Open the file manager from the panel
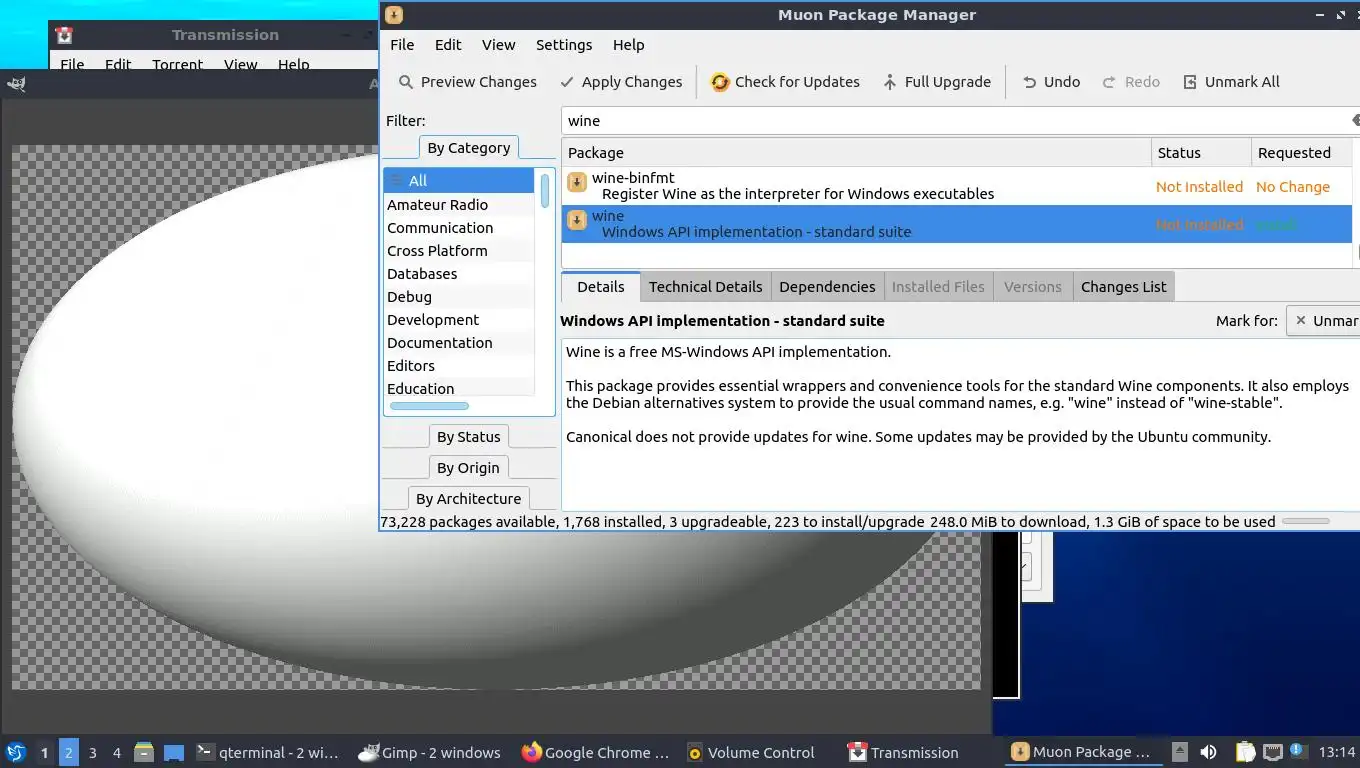Image resolution: width=1360 pixels, height=768 pixels. click(144, 752)
